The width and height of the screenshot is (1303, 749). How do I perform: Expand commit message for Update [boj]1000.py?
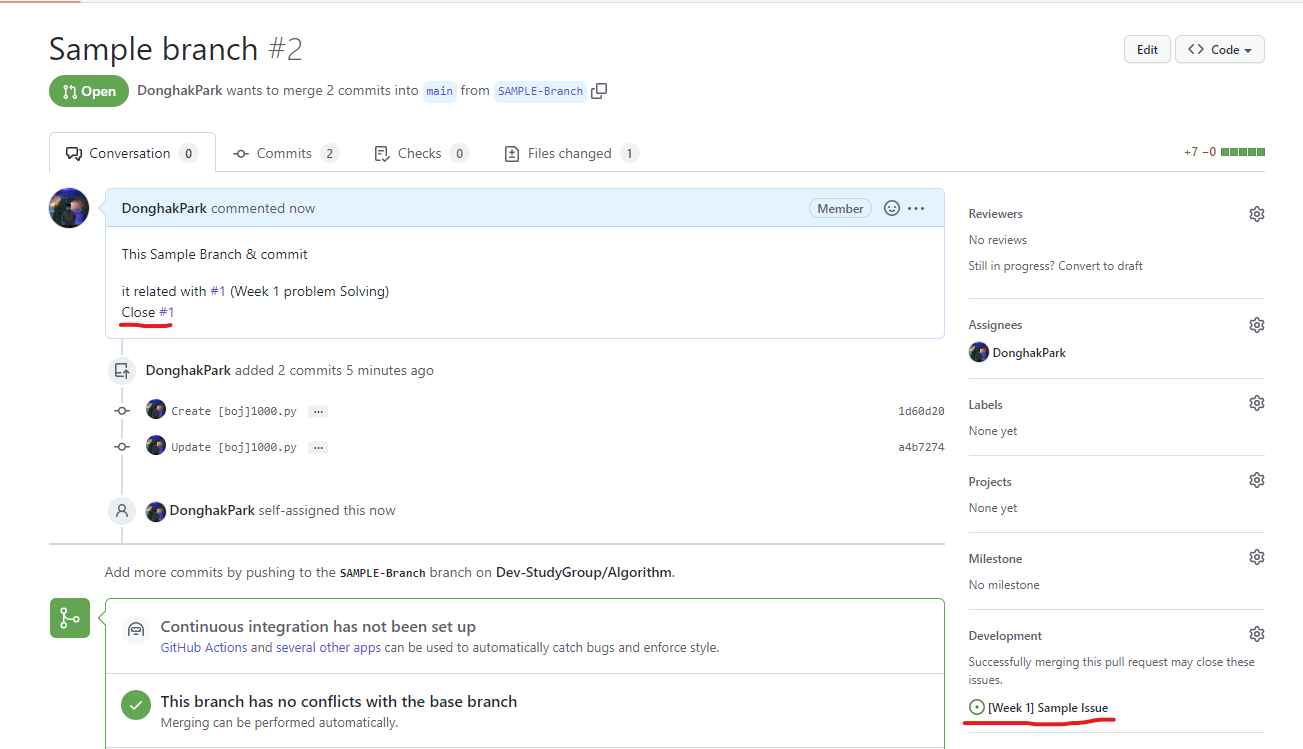click(x=318, y=447)
